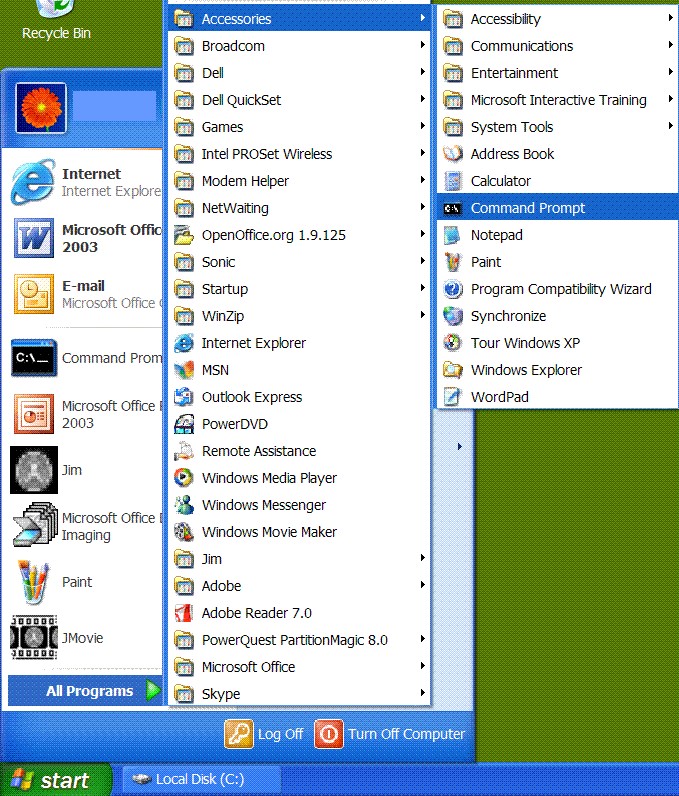Click the MSN butterfly icon
The height and width of the screenshot is (796, 679).
[x=184, y=370]
